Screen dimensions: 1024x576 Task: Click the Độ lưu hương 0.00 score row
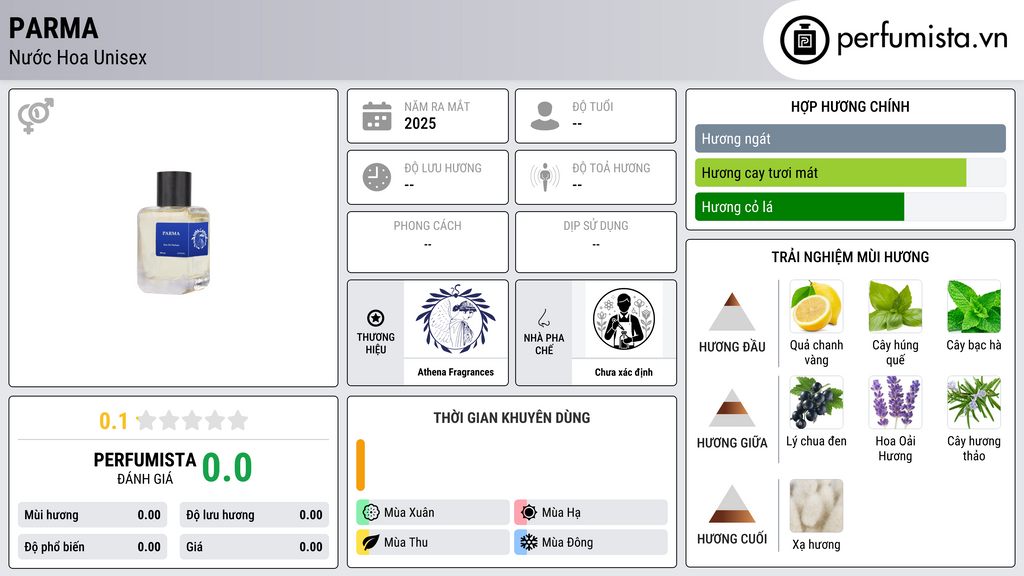pyautogui.click(x=254, y=515)
